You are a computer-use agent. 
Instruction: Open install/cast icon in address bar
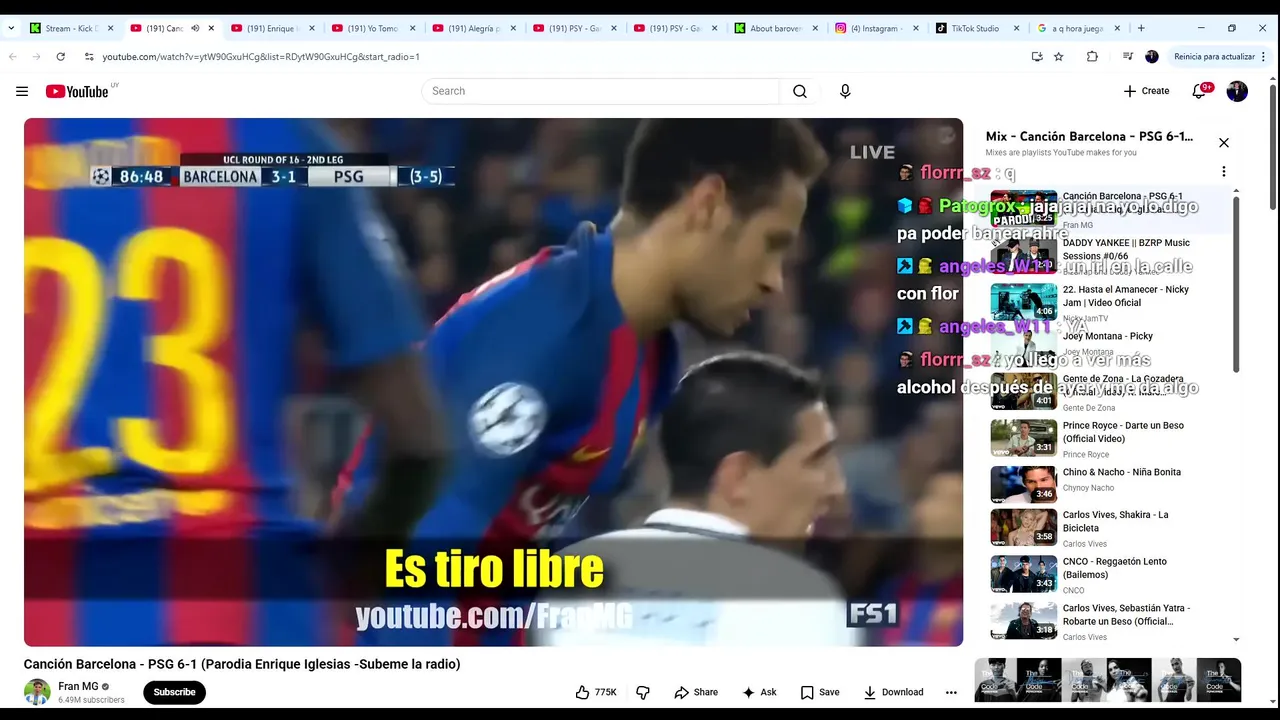click(1037, 57)
